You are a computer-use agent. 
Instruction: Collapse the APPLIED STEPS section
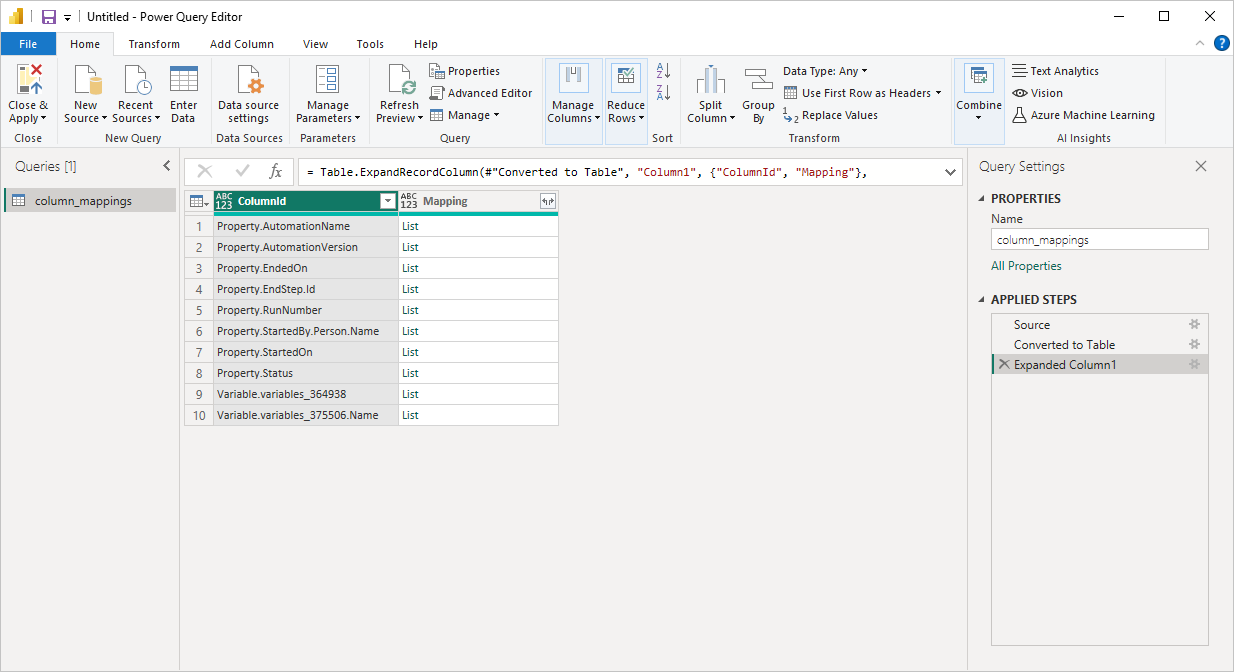pyautogui.click(x=982, y=299)
